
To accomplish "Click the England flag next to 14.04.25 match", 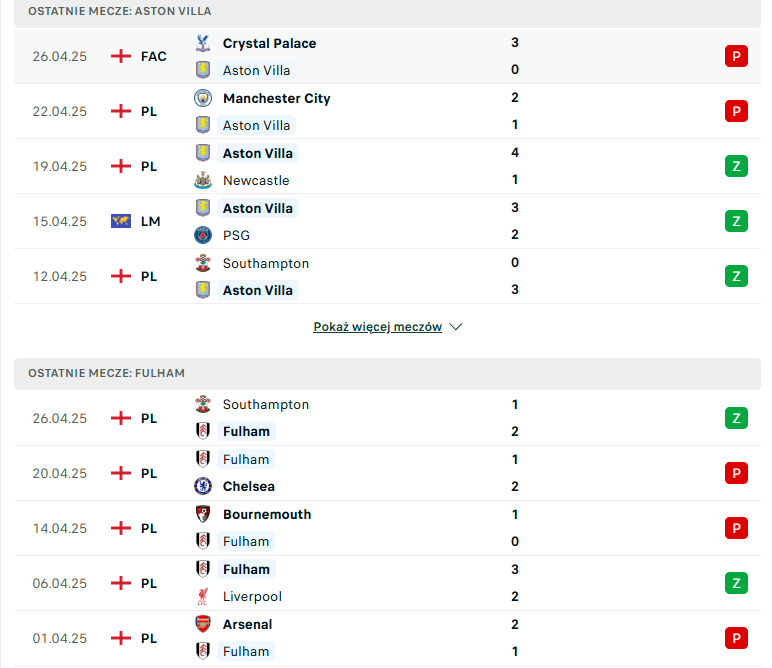I will (x=121, y=528).
